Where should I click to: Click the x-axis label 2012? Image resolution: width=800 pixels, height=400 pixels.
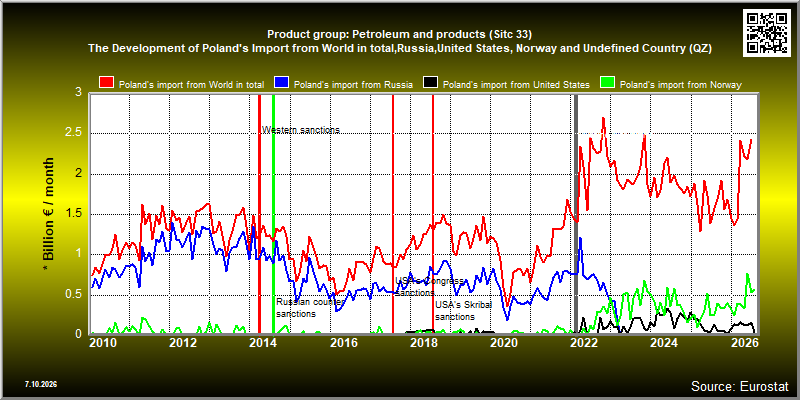click(183, 343)
